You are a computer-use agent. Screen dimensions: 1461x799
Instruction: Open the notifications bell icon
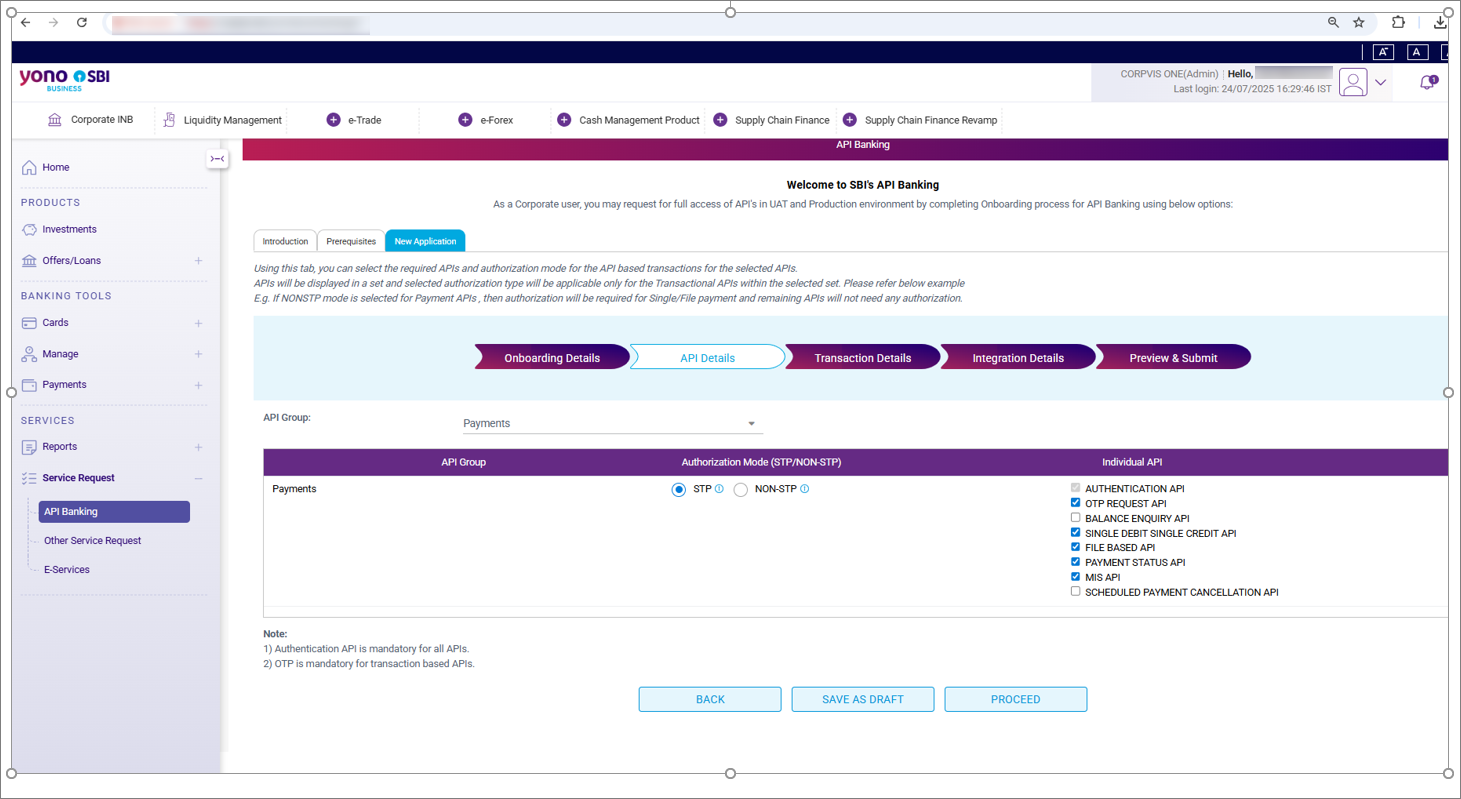[x=1428, y=82]
